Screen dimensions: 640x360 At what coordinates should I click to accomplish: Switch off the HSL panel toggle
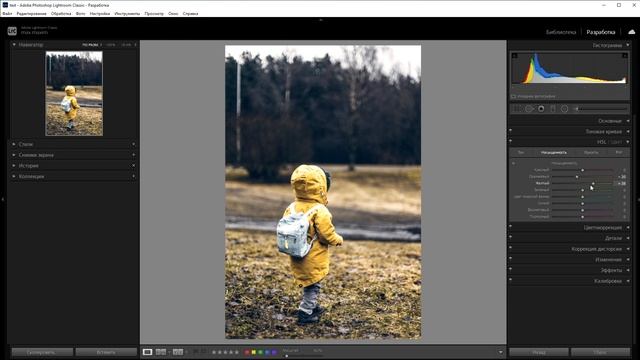(x=511, y=141)
